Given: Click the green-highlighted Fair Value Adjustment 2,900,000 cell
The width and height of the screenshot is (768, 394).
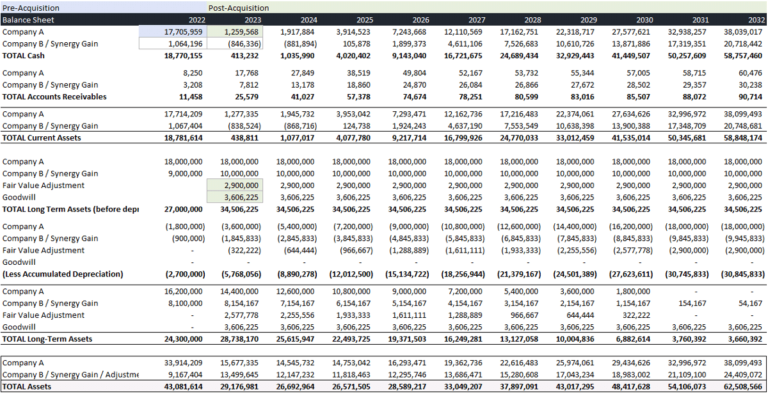Looking at the screenshot, I should point(235,185).
